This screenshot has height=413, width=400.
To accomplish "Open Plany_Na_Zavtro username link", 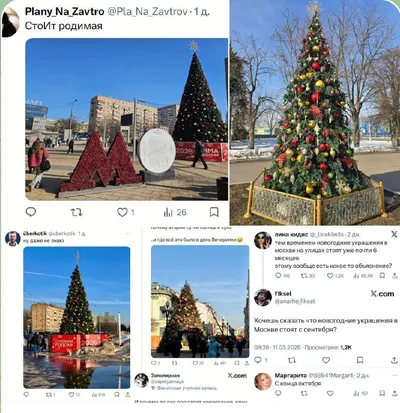I will tap(65, 12).
